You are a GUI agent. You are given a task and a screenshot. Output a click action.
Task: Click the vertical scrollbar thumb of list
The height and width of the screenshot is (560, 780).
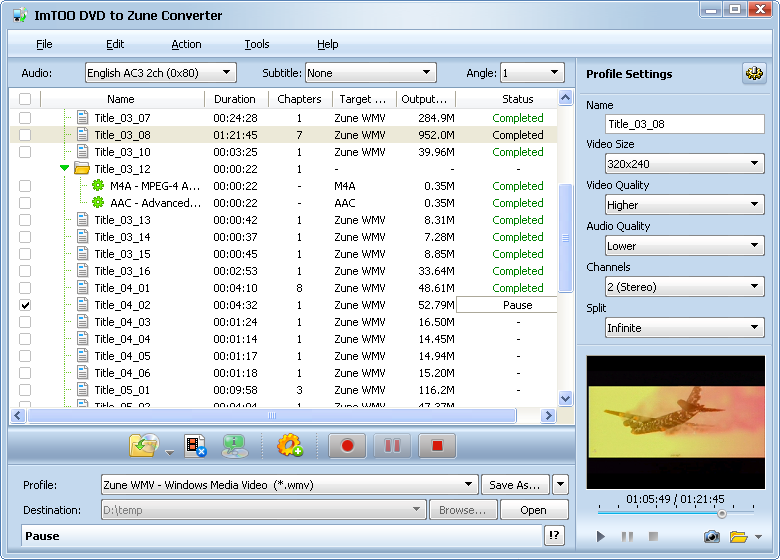565,238
